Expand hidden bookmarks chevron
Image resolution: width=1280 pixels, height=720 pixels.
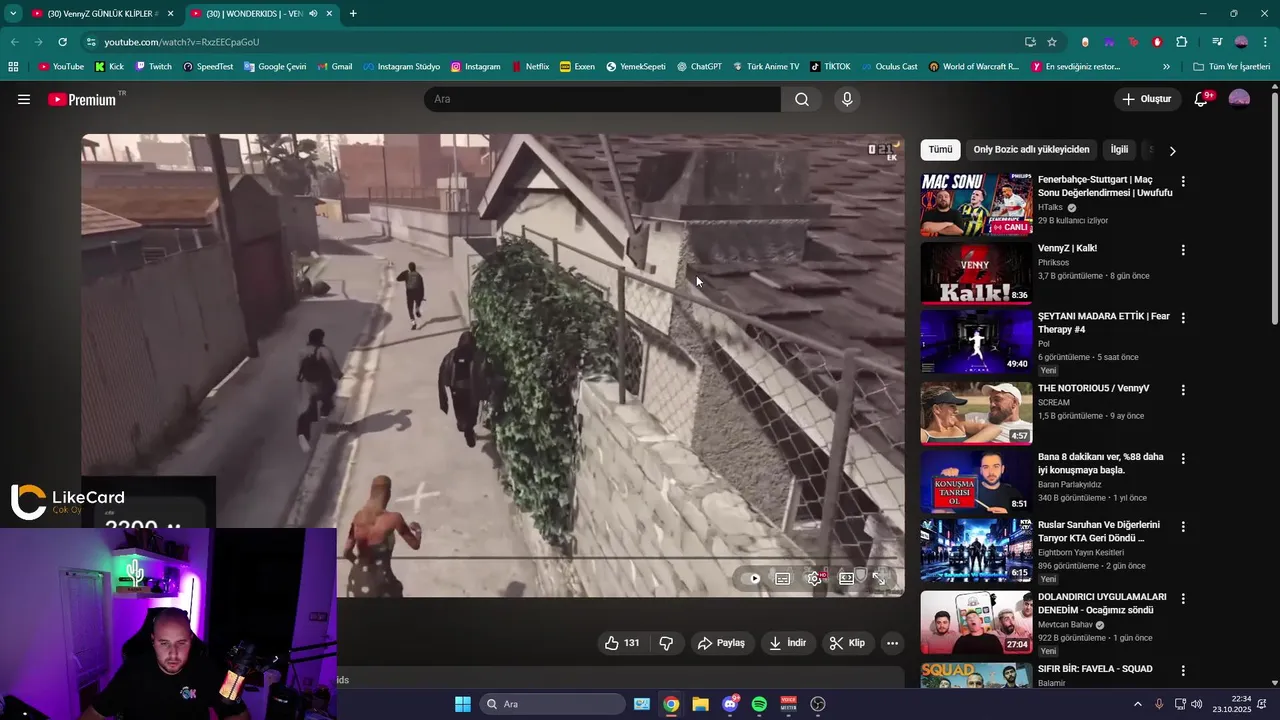(1166, 67)
